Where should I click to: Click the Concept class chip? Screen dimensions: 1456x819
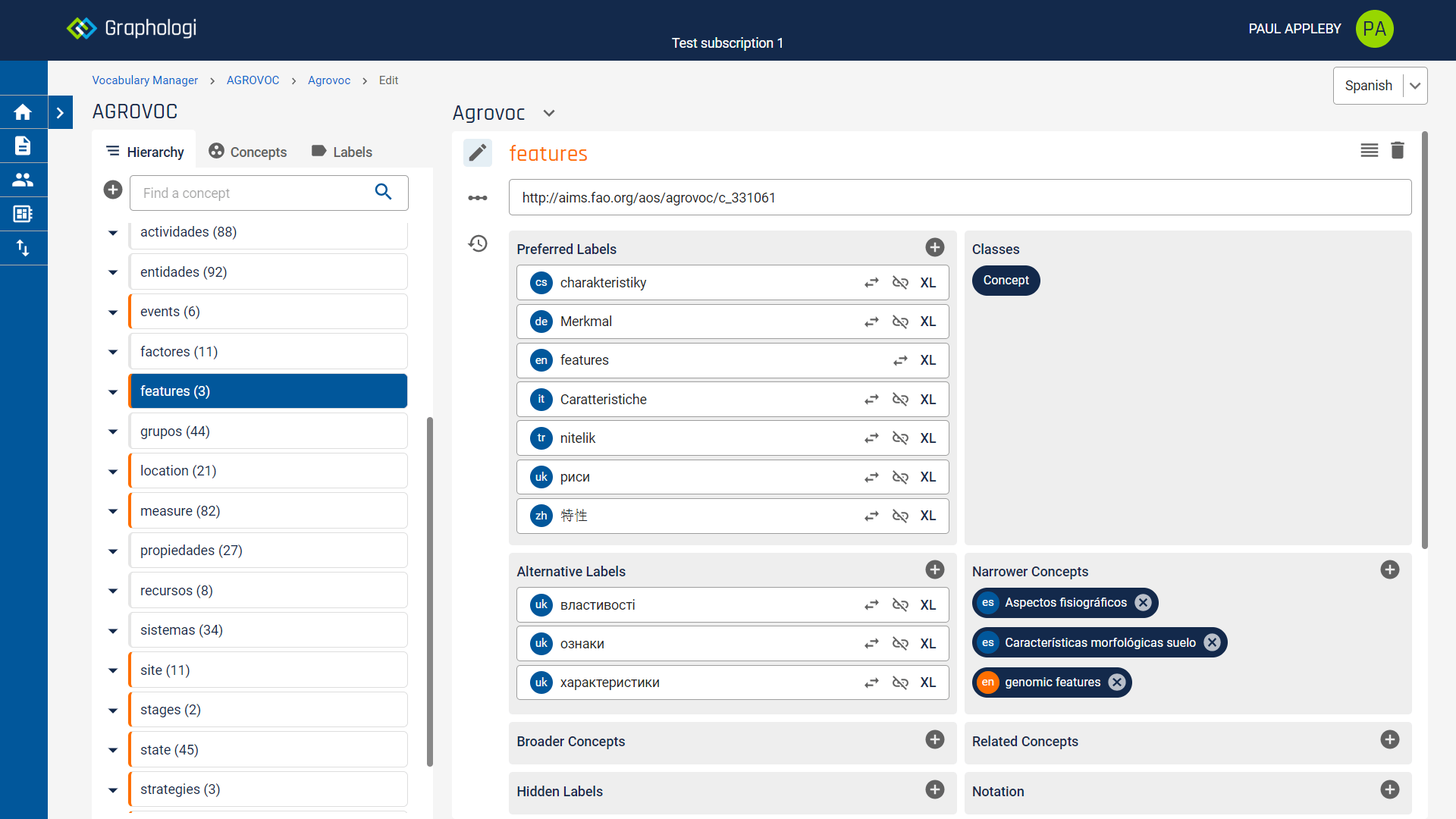(x=1006, y=281)
